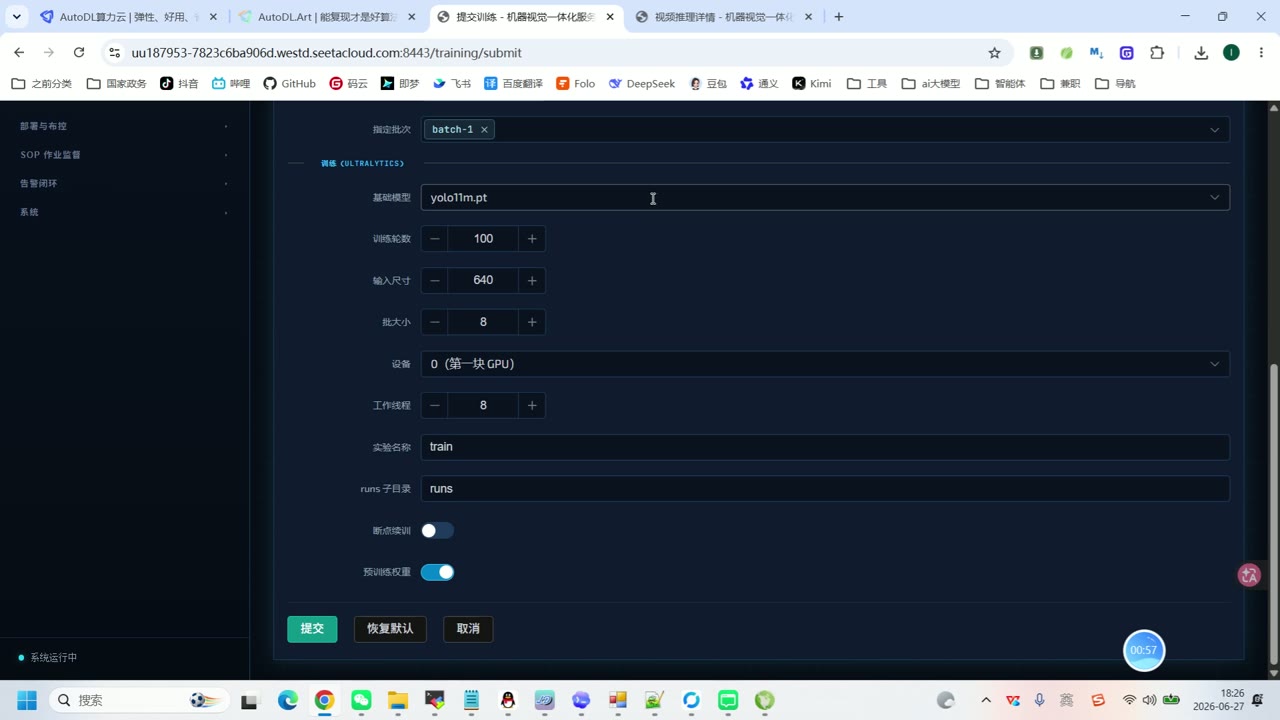
Task: Decrease 训练轮数 epochs with minus button
Action: (x=435, y=238)
